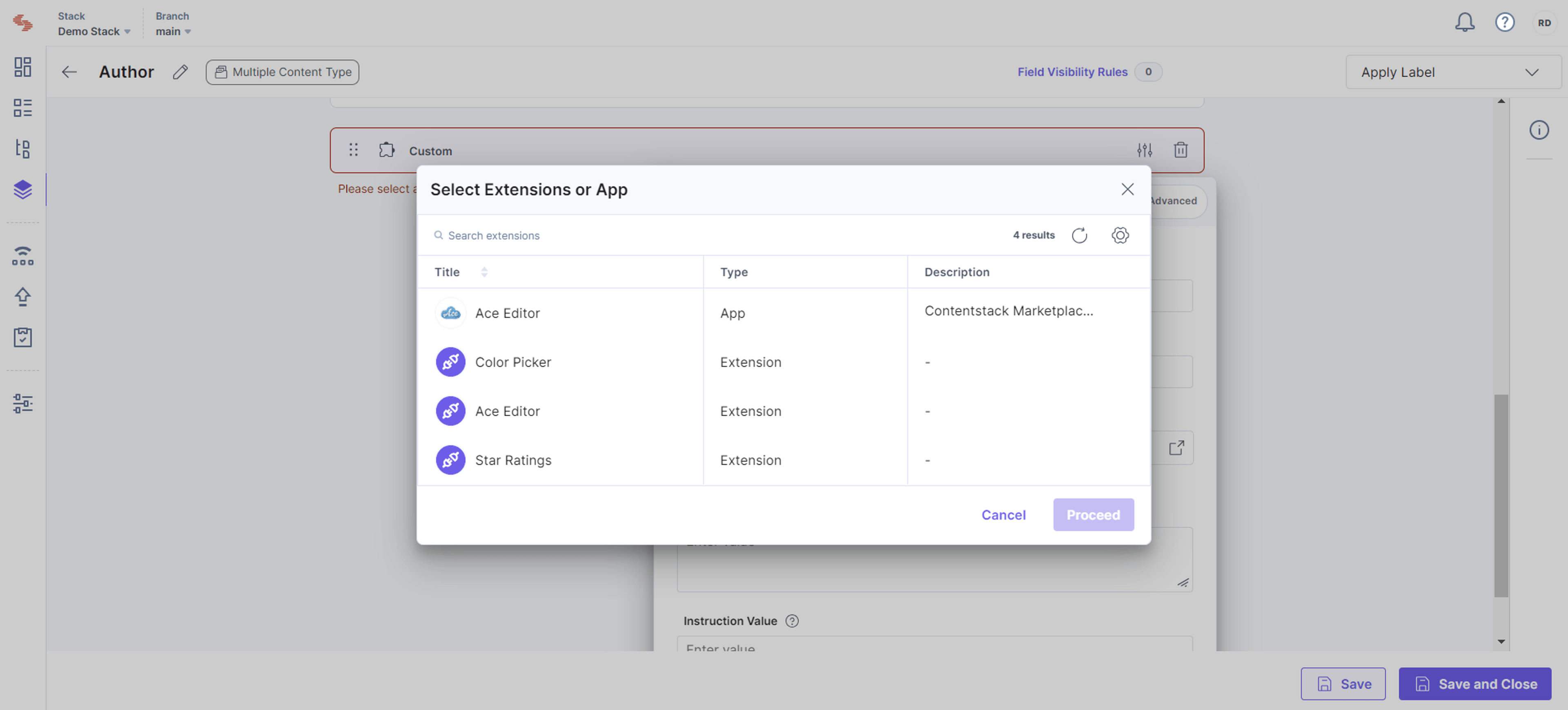Sort the list by Title column
The image size is (1568, 710).
[x=485, y=272]
